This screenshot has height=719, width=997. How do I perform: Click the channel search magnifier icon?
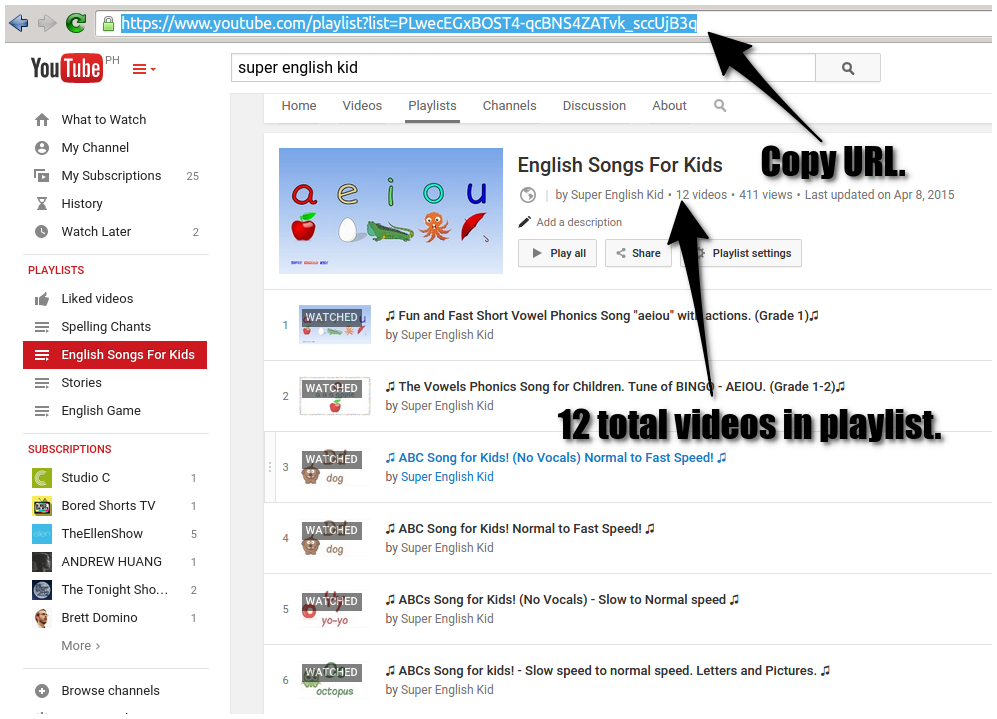[x=720, y=106]
